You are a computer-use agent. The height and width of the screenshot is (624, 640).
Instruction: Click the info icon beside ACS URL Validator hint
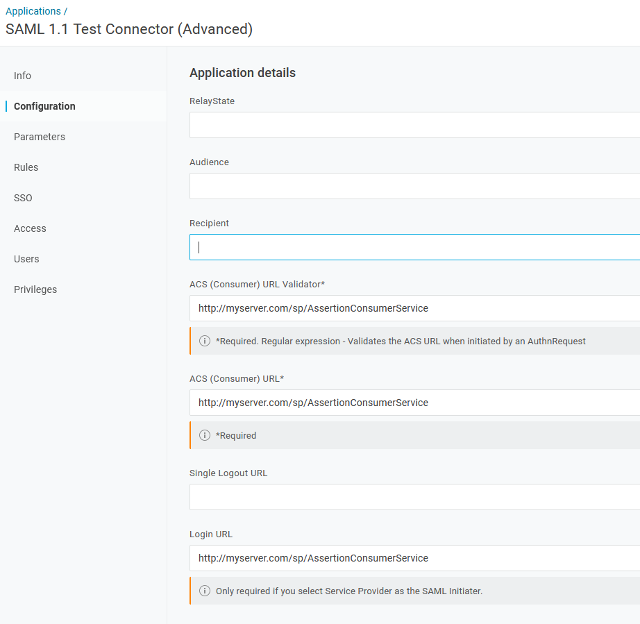[x=204, y=341]
